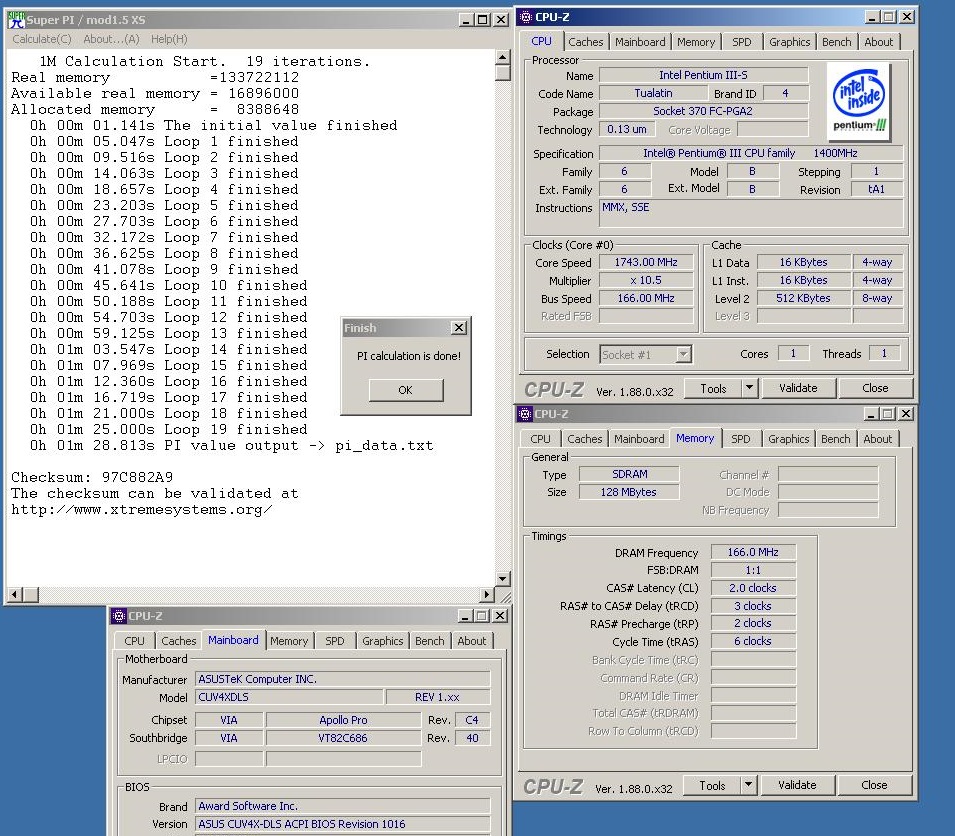Select SPD tab in top CPU-Z window
The image size is (955, 836).
pos(741,42)
